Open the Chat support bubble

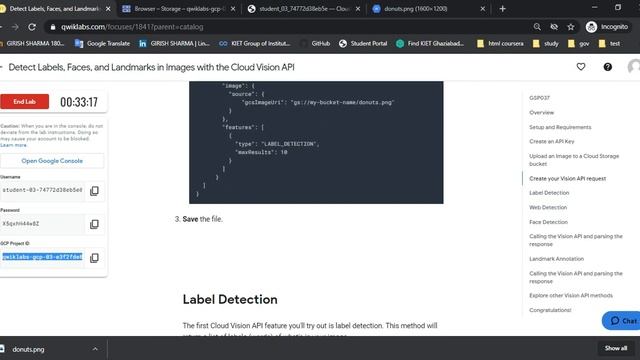pos(622,321)
